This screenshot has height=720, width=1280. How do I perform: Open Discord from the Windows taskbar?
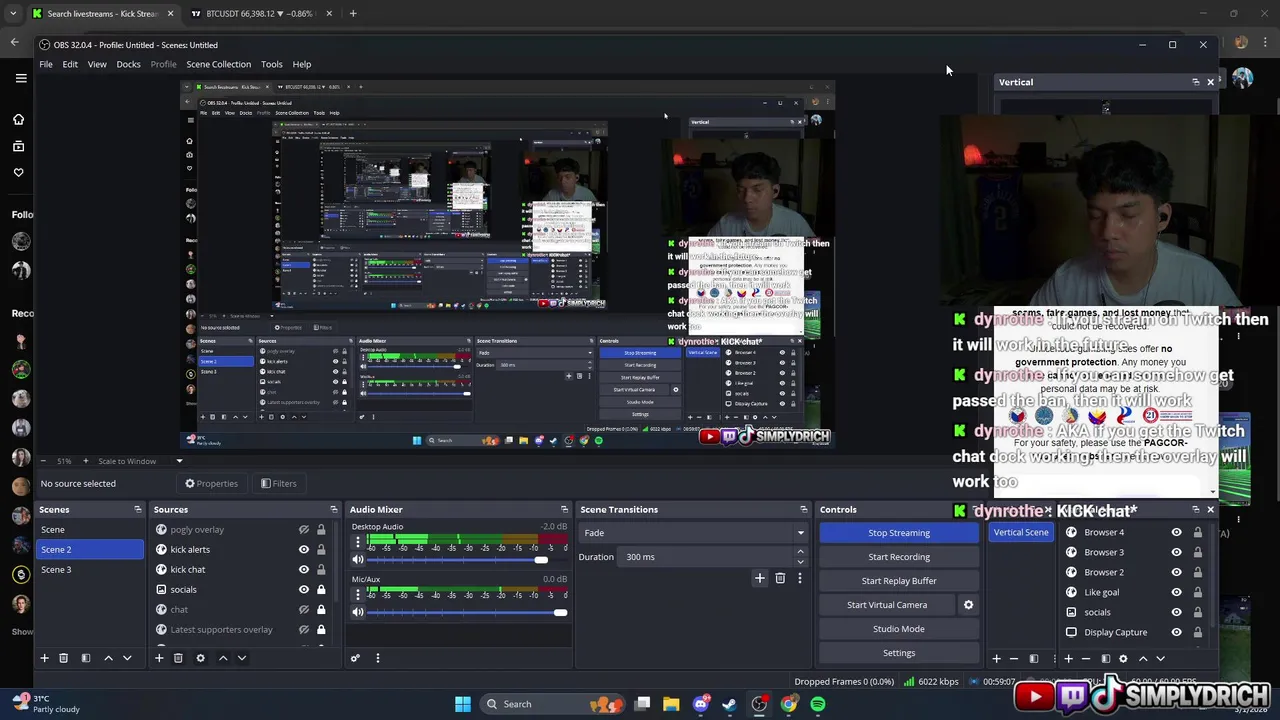coord(701,704)
